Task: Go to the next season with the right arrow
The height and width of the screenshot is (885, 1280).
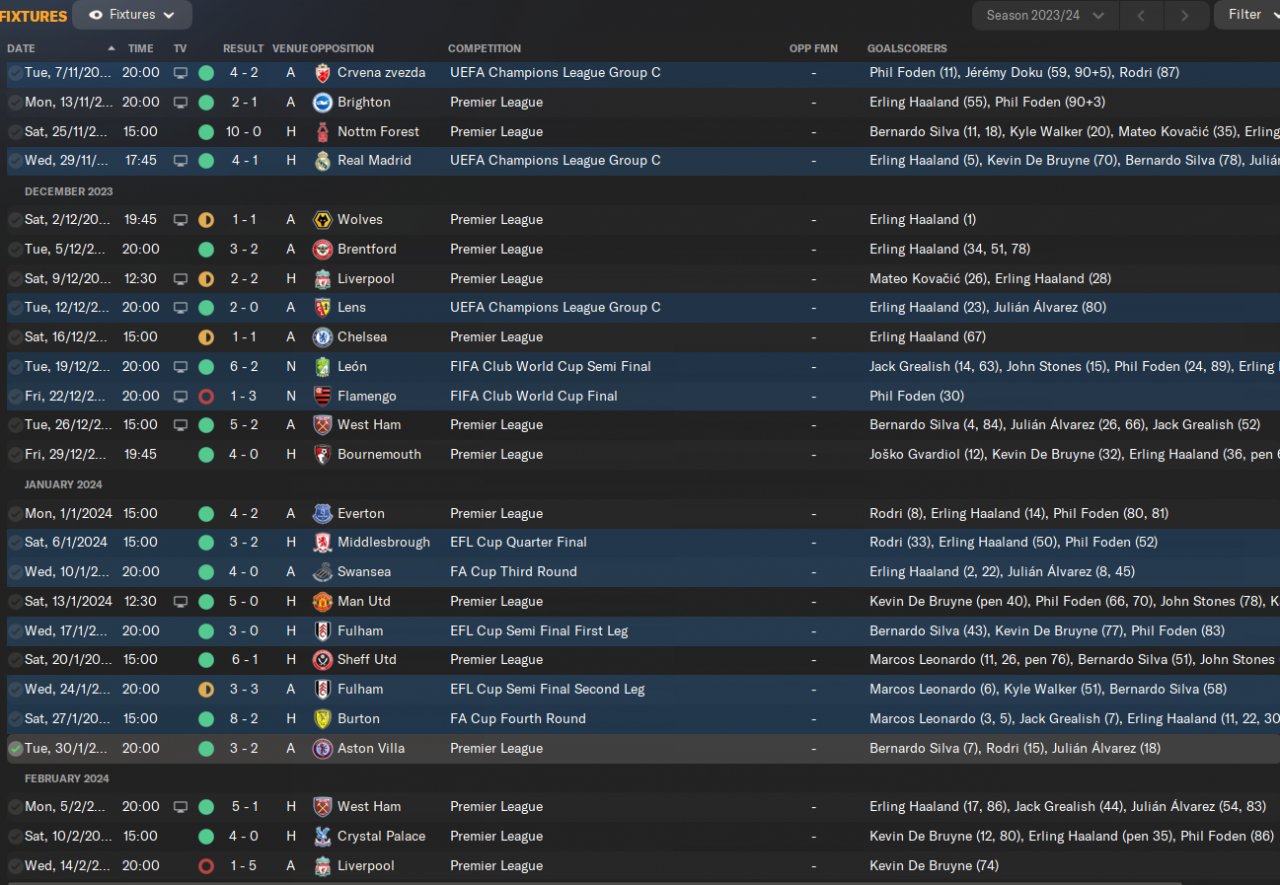Action: [x=1185, y=15]
